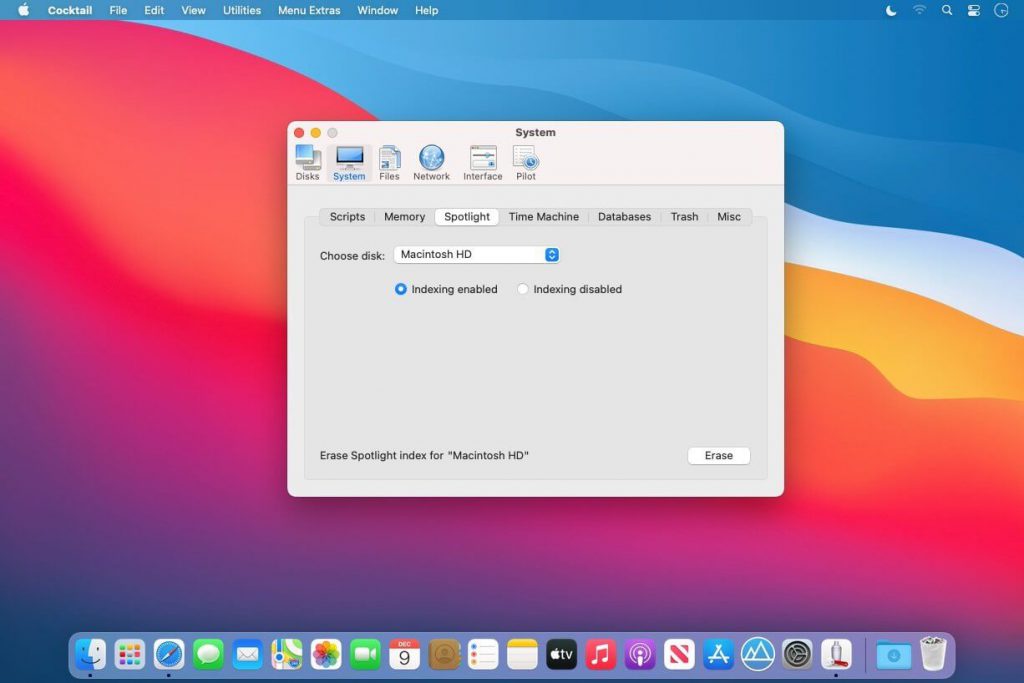The width and height of the screenshot is (1024, 683).
Task: Switch to the Databases tab
Action: 624,217
